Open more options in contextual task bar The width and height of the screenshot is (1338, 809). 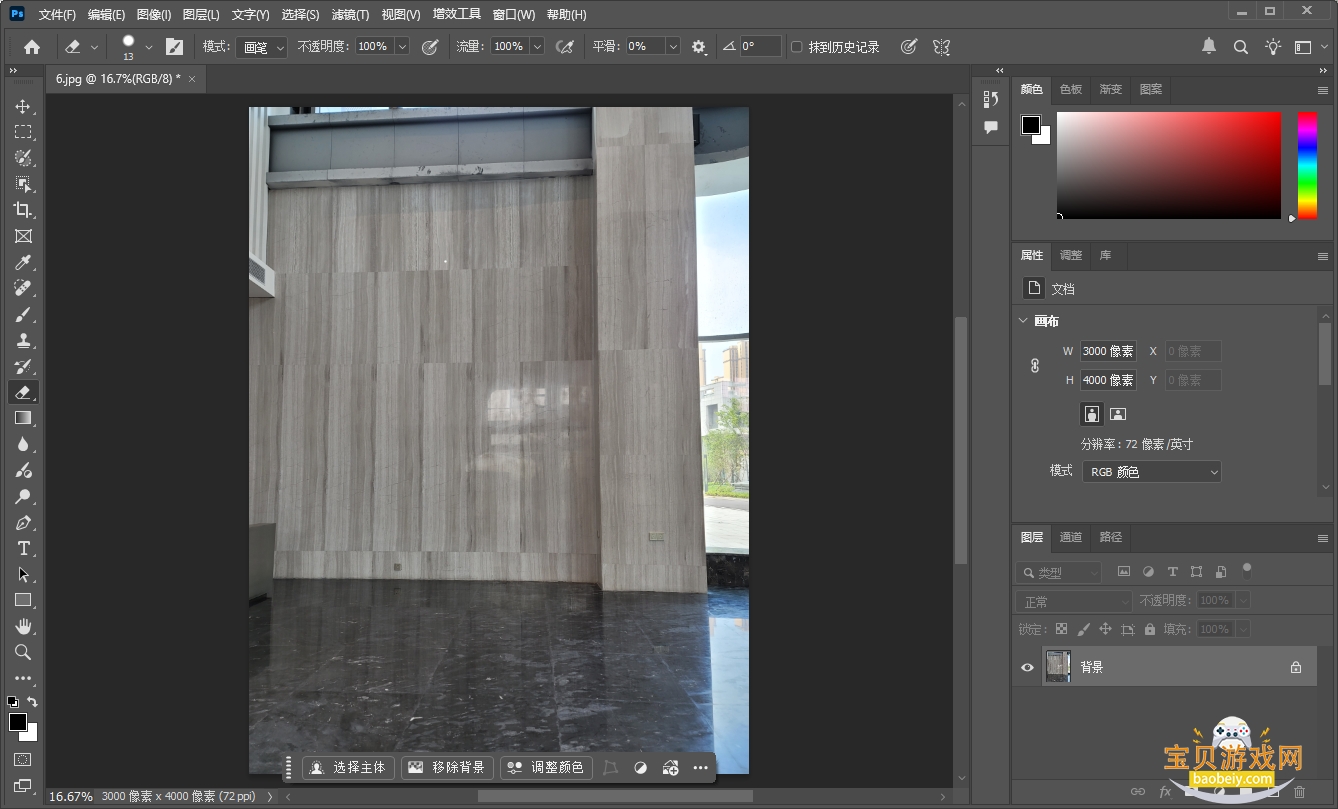tap(700, 768)
